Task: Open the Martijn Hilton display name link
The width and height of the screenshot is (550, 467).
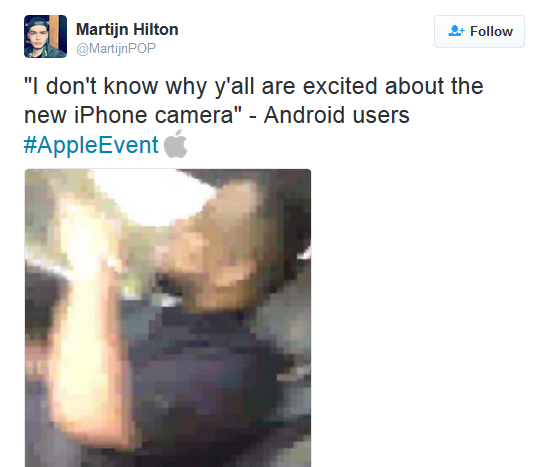Action: [x=127, y=29]
